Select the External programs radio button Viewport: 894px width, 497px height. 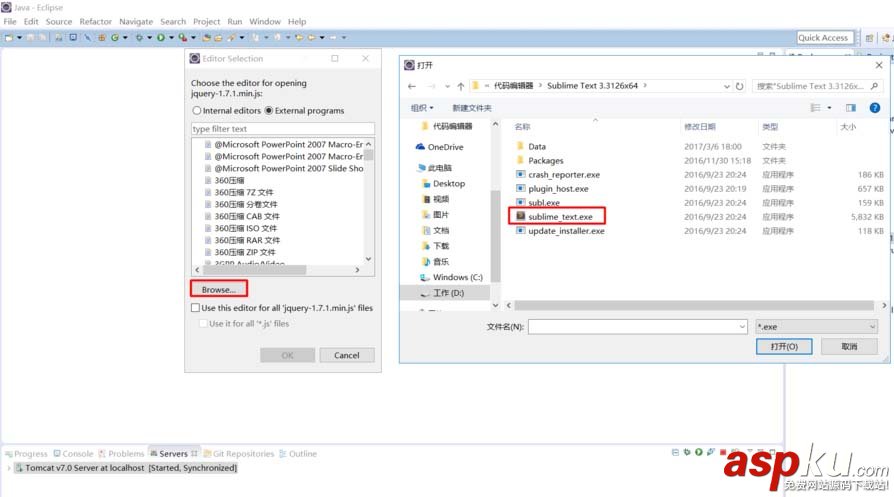(x=269, y=111)
